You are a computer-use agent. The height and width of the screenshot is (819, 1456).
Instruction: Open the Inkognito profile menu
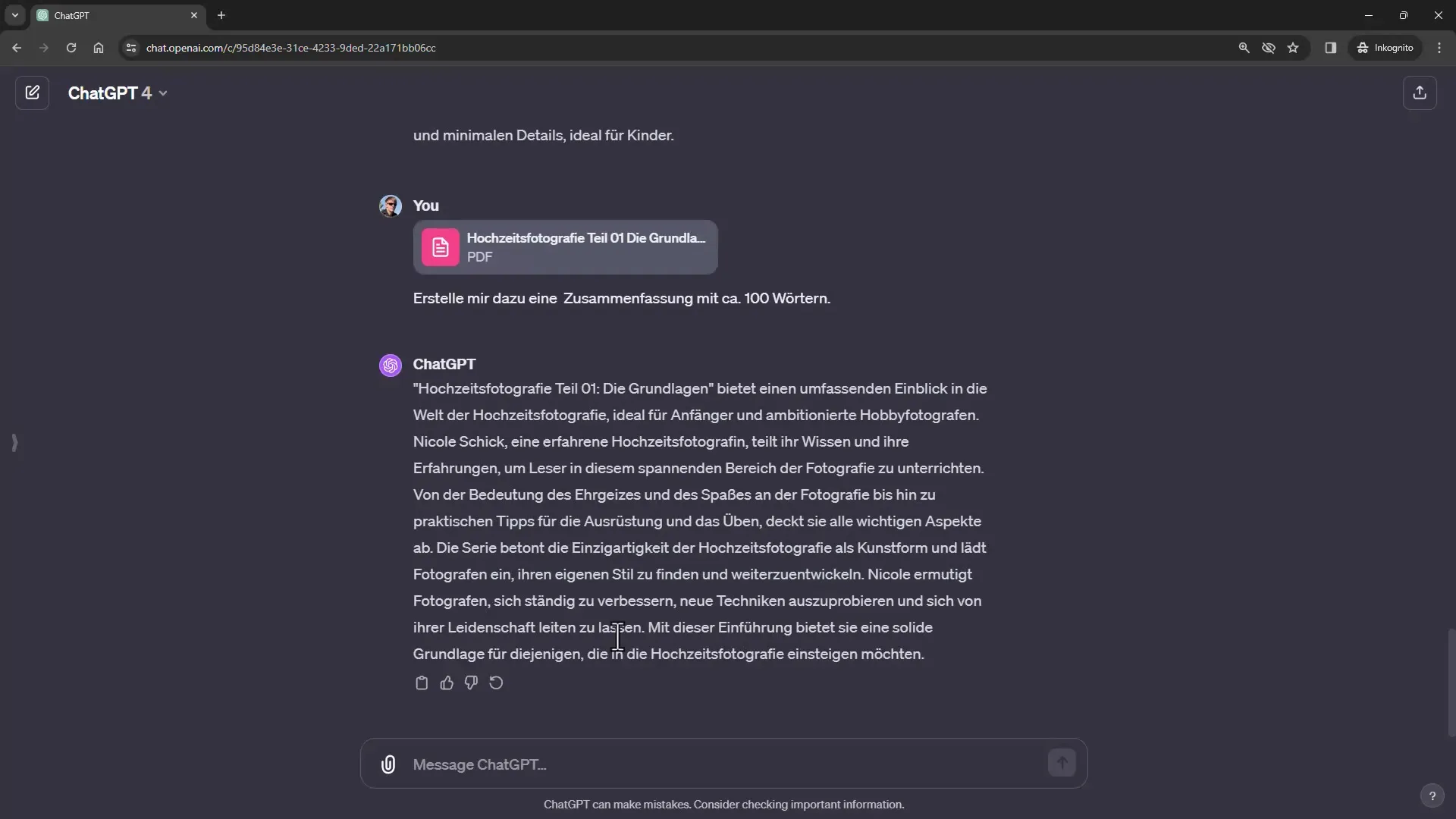tap(1385, 48)
